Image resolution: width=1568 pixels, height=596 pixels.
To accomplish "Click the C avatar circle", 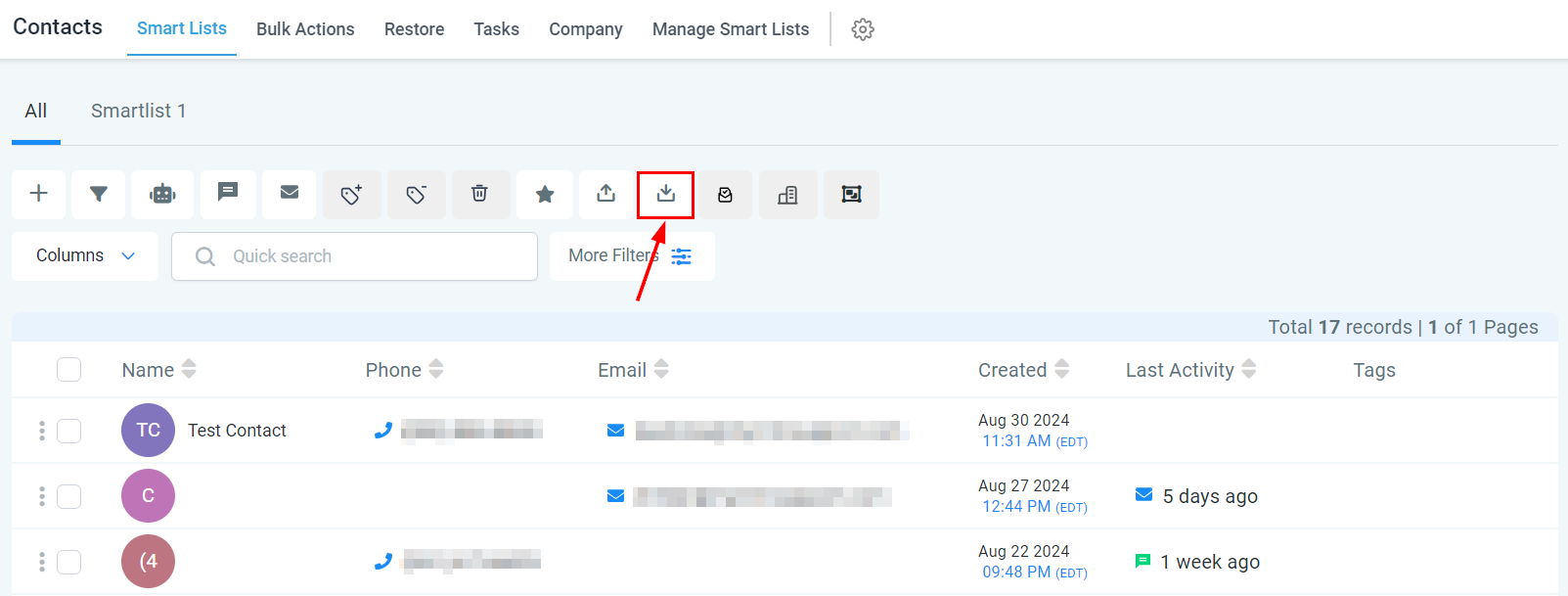I will pyautogui.click(x=148, y=495).
